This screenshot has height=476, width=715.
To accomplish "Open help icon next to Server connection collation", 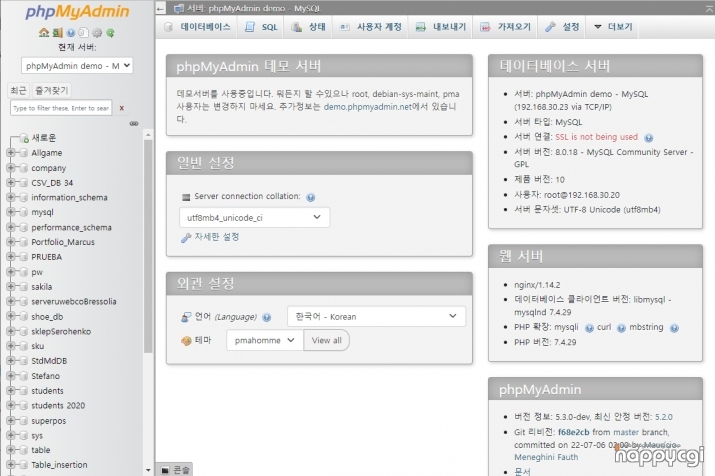I will [311, 197].
